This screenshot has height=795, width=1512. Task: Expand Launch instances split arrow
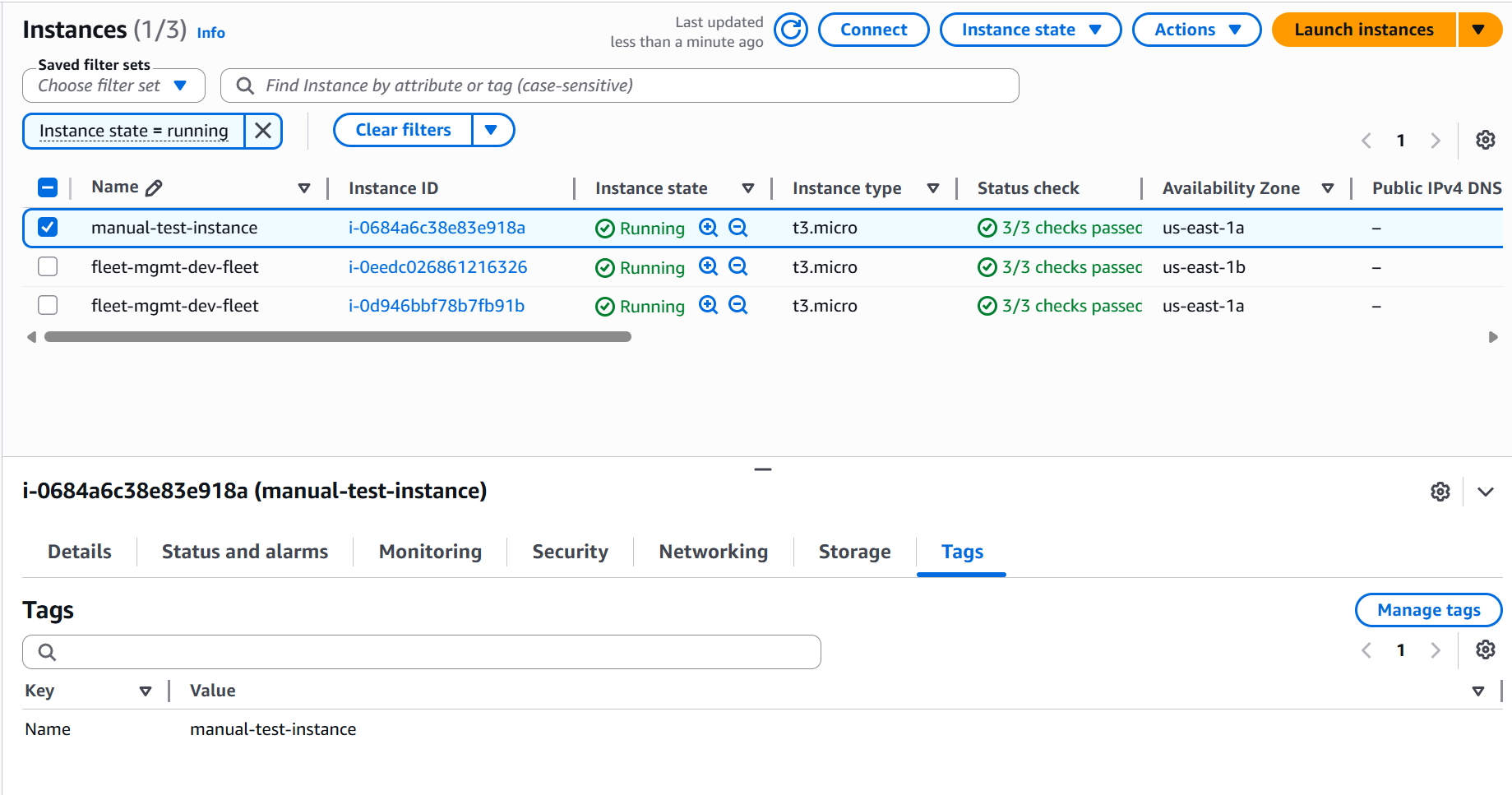click(1478, 30)
